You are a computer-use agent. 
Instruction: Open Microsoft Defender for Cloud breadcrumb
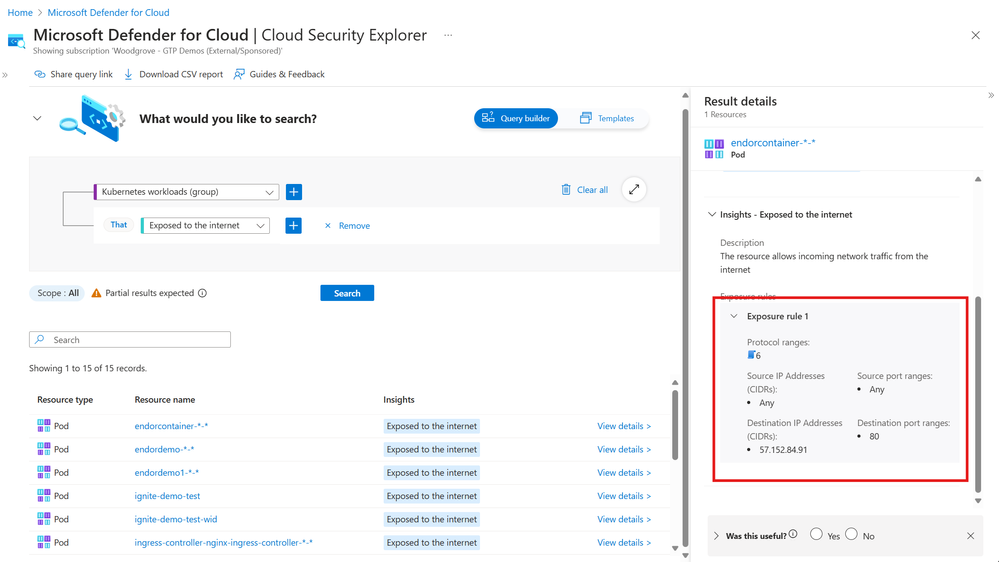click(108, 13)
